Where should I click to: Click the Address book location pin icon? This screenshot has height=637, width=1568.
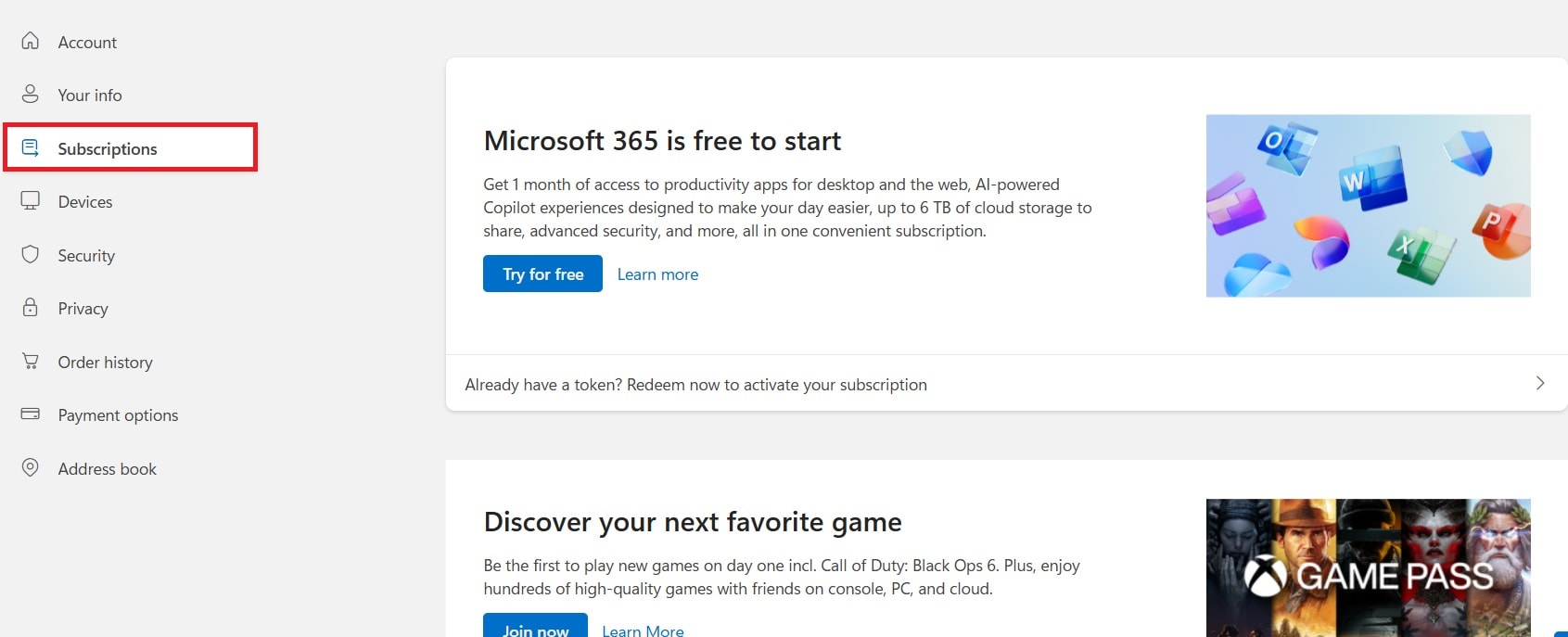(x=31, y=468)
